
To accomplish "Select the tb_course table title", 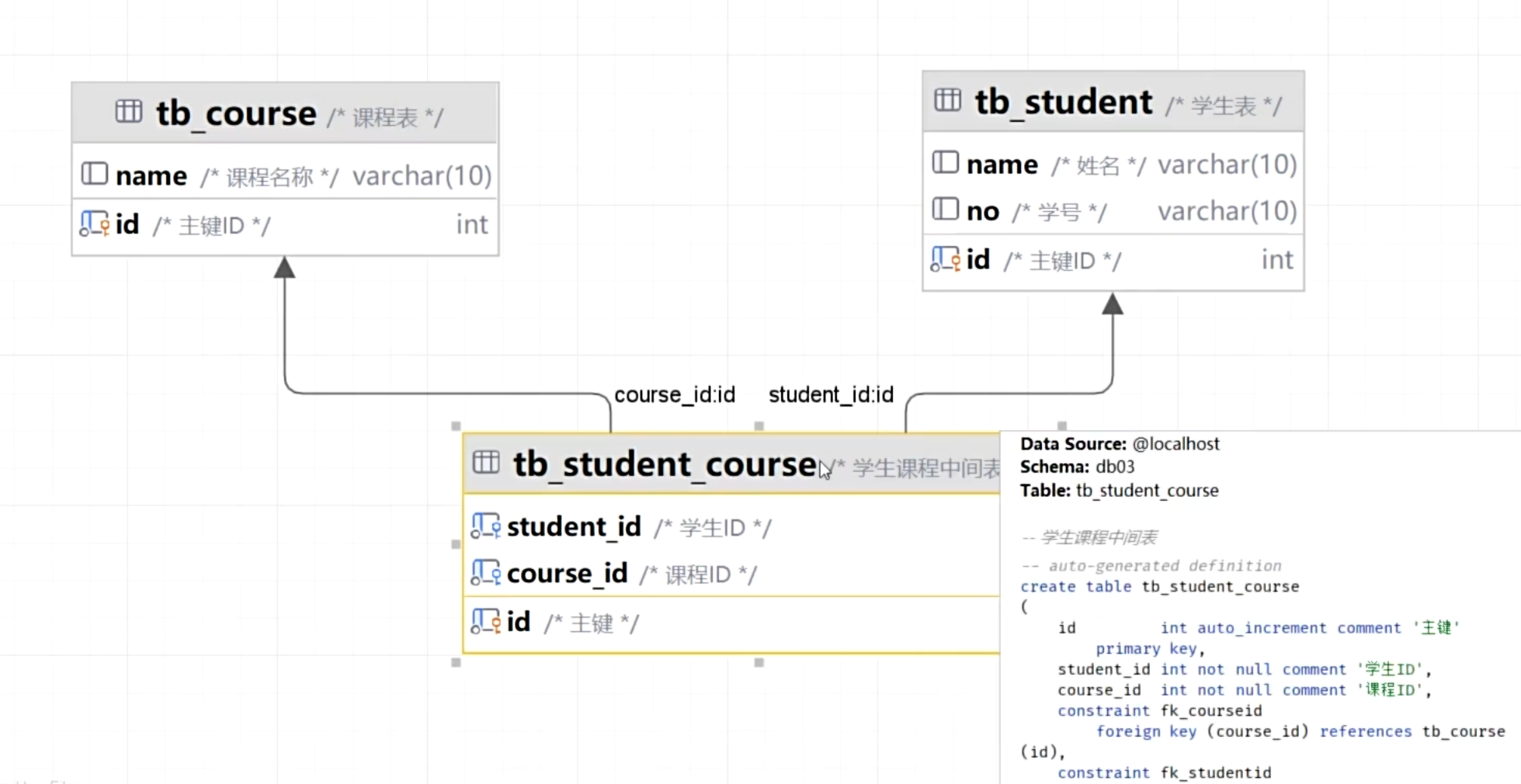I will [236, 113].
